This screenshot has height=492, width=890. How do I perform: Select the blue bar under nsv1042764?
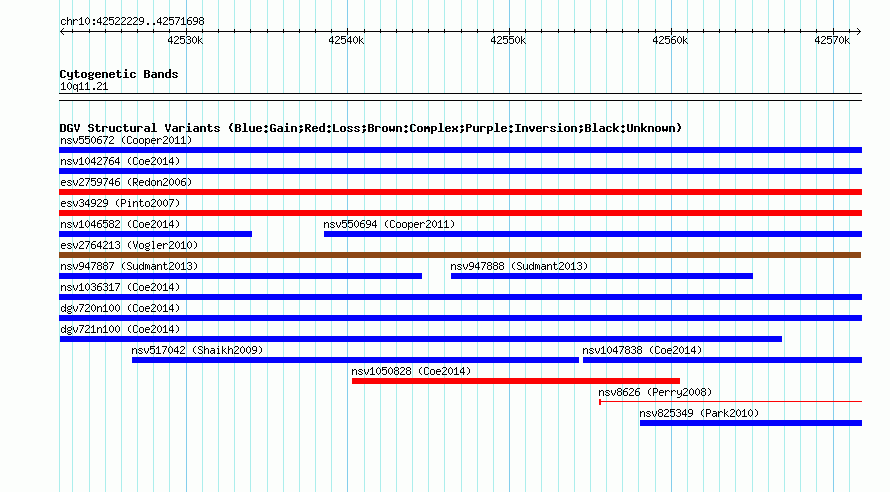460,171
